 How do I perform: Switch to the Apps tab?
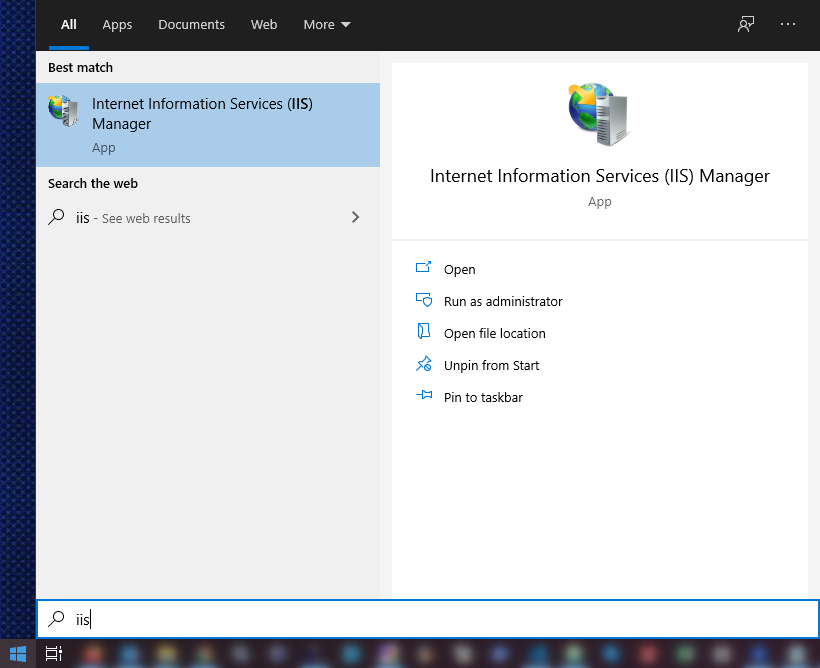117,24
